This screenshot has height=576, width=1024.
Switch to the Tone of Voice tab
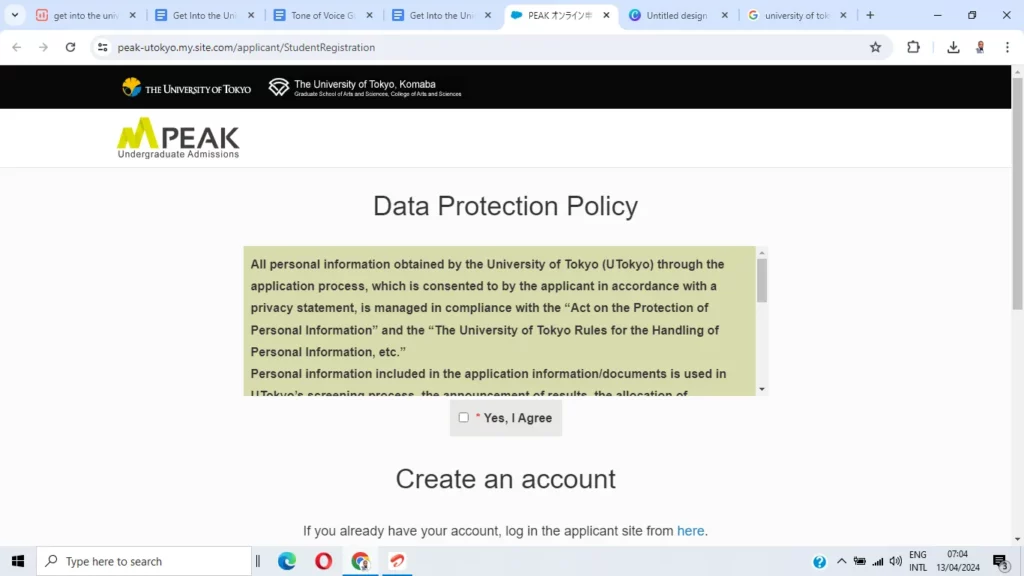point(323,15)
